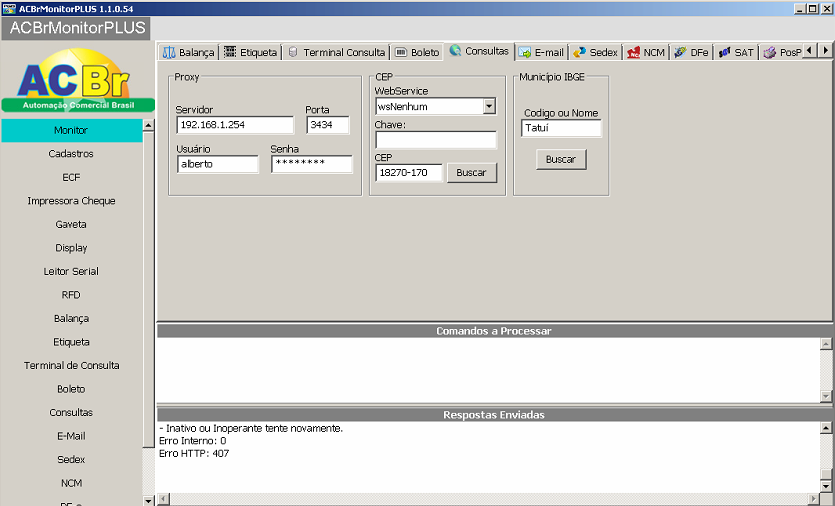Click the Consultas tab globe icon
835x506 pixels.
pos(455,51)
